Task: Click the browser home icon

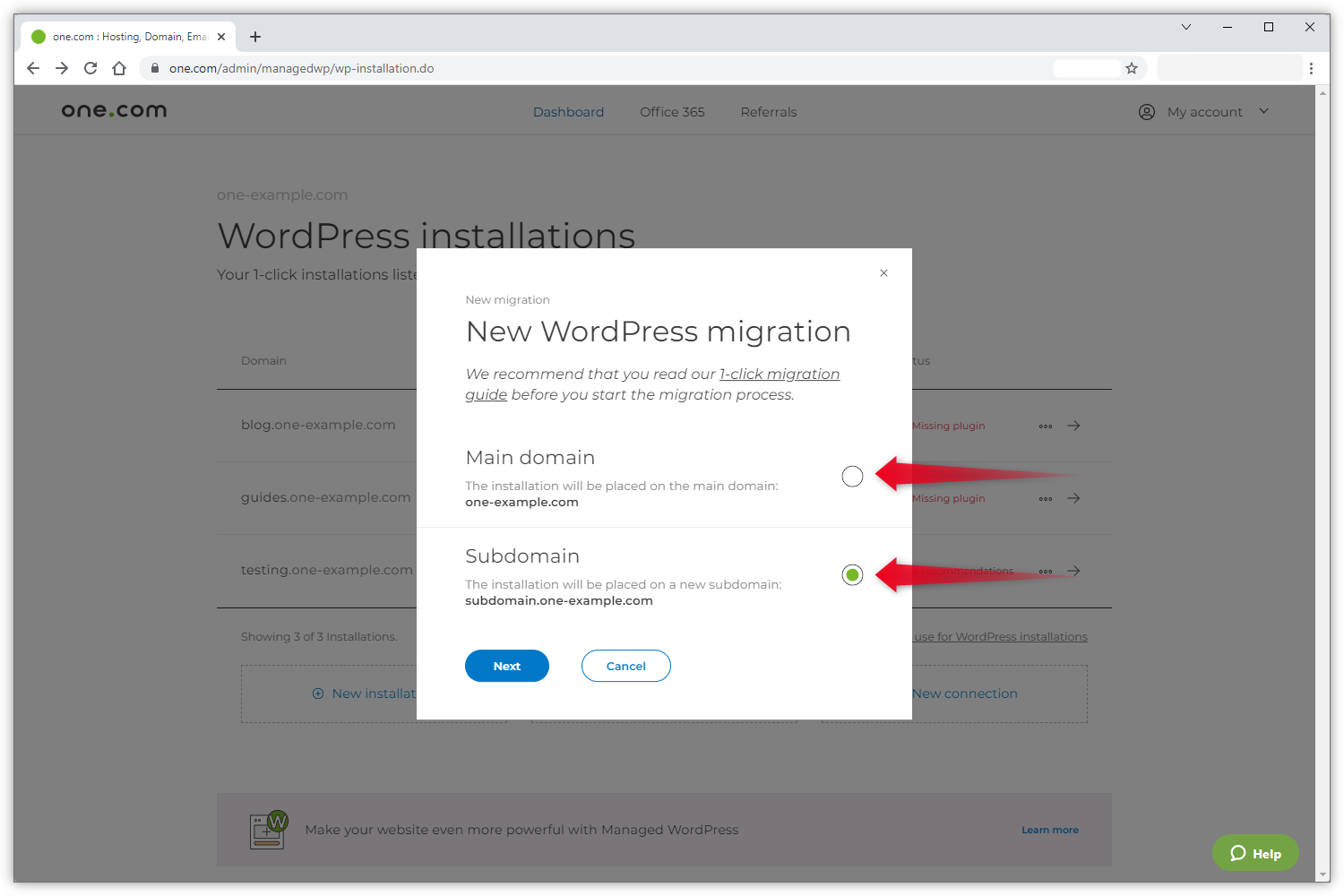Action: (119, 68)
